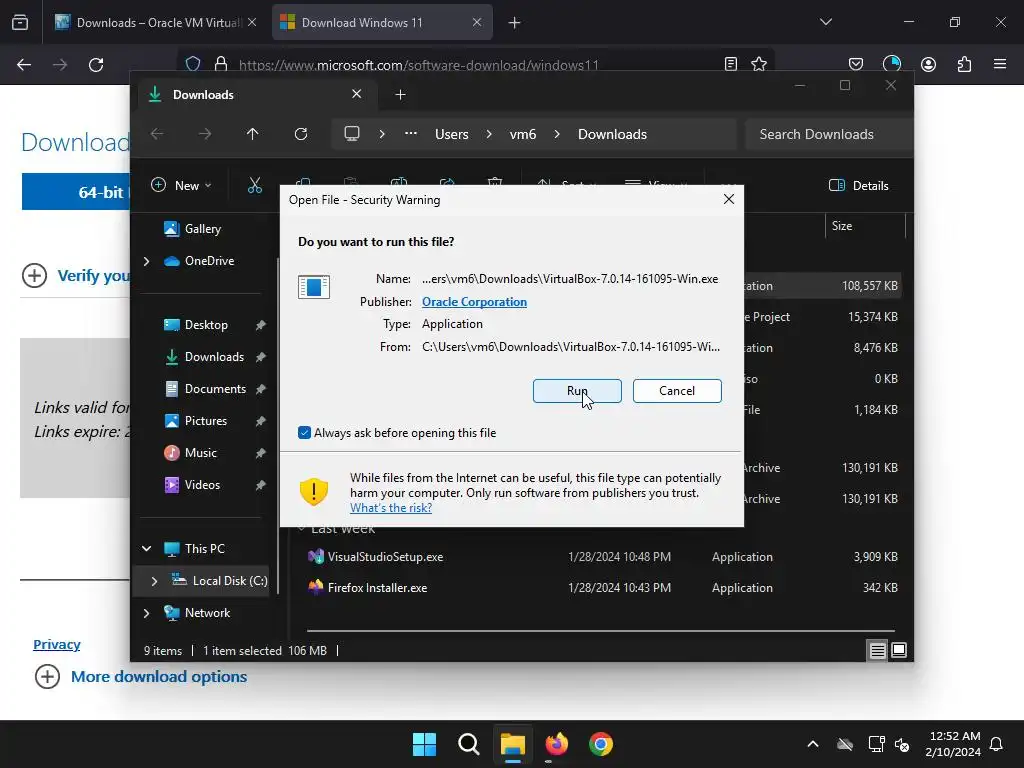Click the Cut scissors icon in Explorer
Screen dimensions: 1024x768
[255, 185]
